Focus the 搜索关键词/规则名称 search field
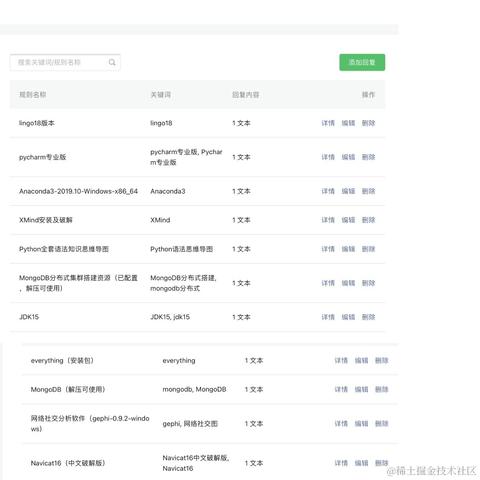The height and width of the screenshot is (480, 480). pyautogui.click(x=65, y=62)
